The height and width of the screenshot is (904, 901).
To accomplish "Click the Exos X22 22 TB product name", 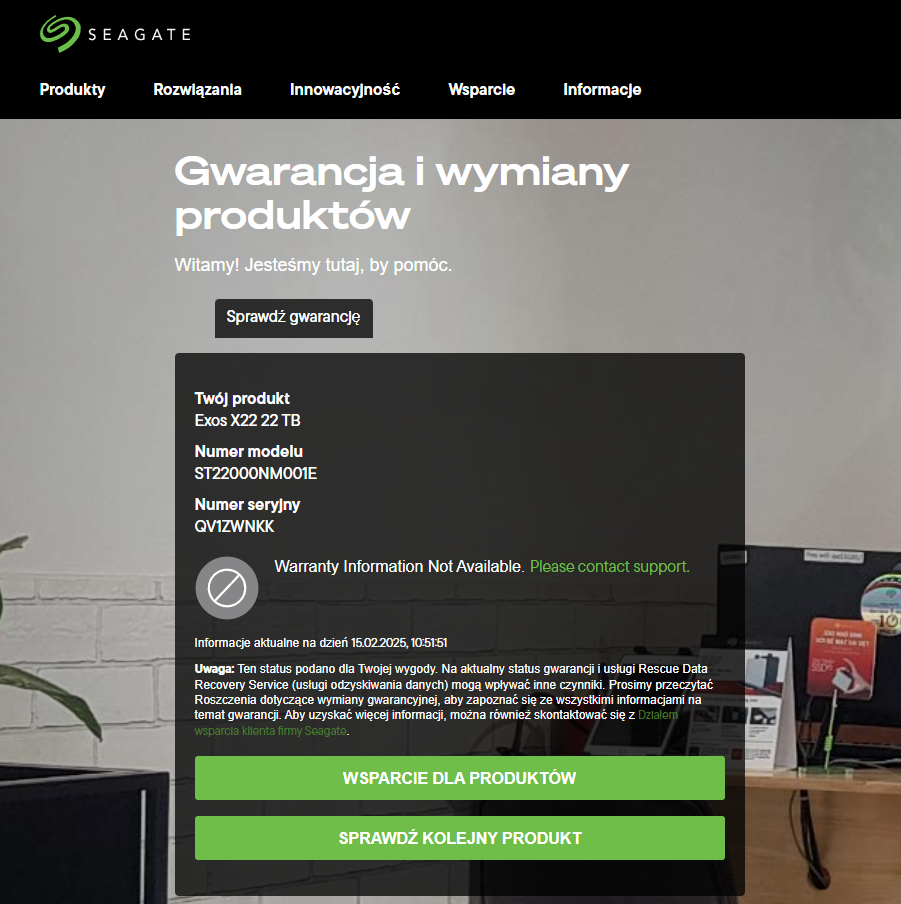I will pos(247,420).
